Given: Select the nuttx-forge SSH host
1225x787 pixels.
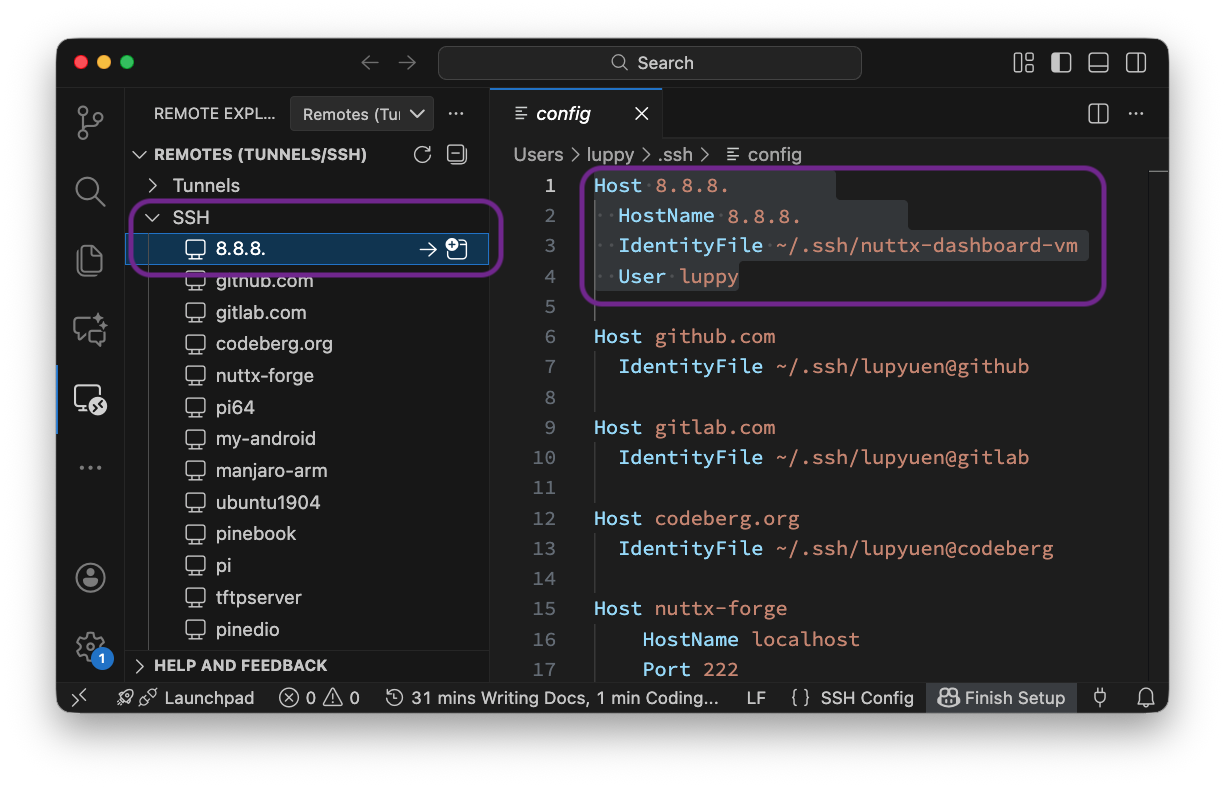Looking at the screenshot, I should [x=264, y=376].
